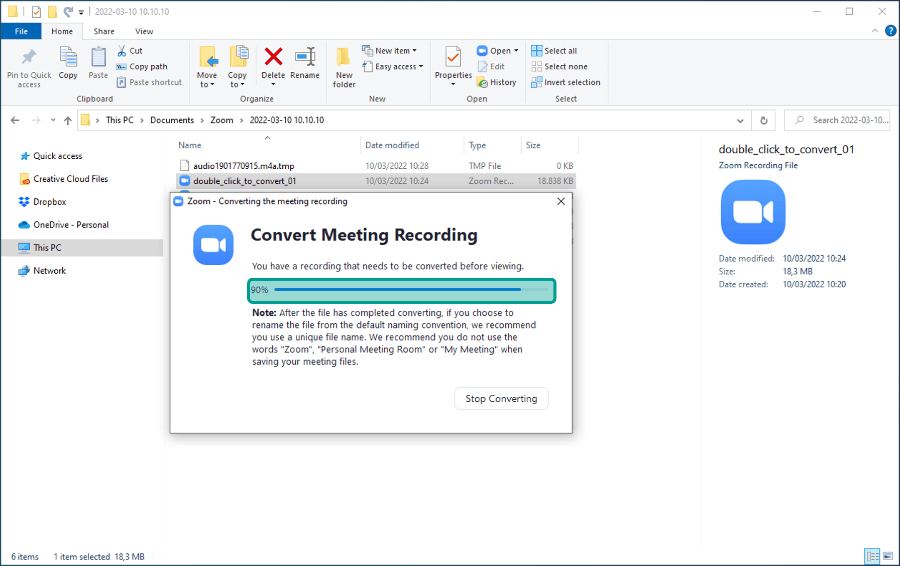Select Copy path in Clipboard group

point(142,67)
